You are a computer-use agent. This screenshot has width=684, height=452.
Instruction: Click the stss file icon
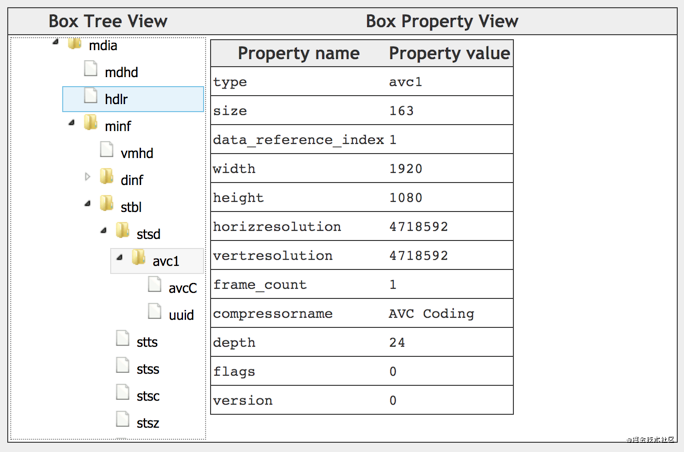click(x=123, y=365)
